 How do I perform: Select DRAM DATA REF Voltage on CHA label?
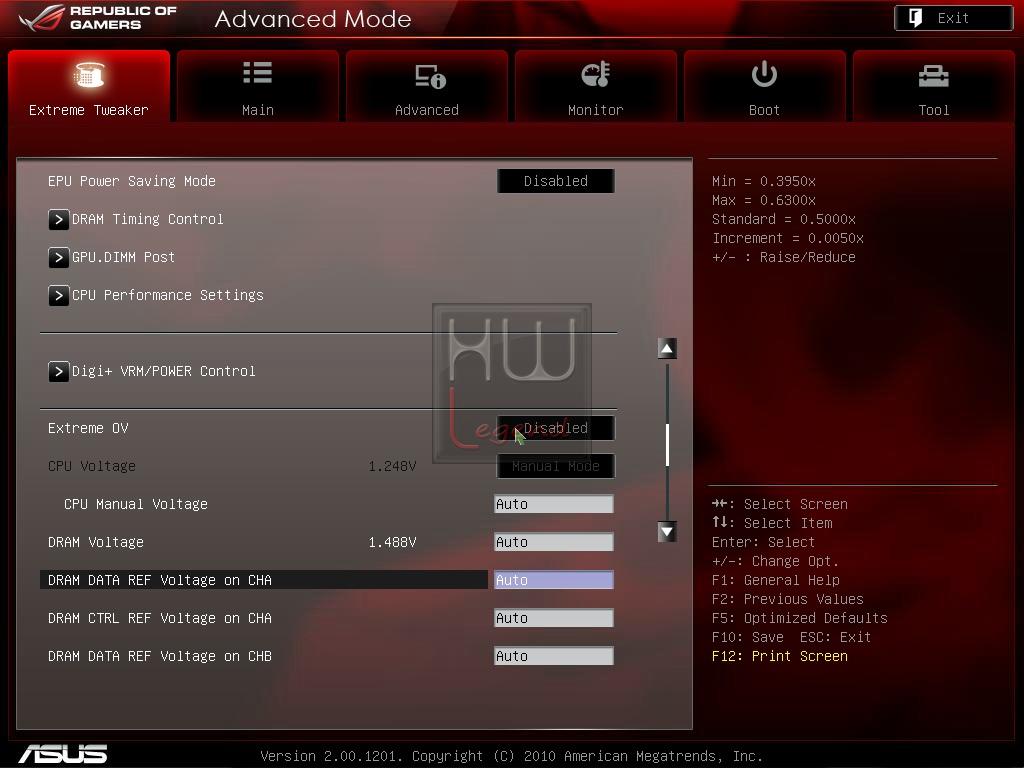click(x=160, y=580)
